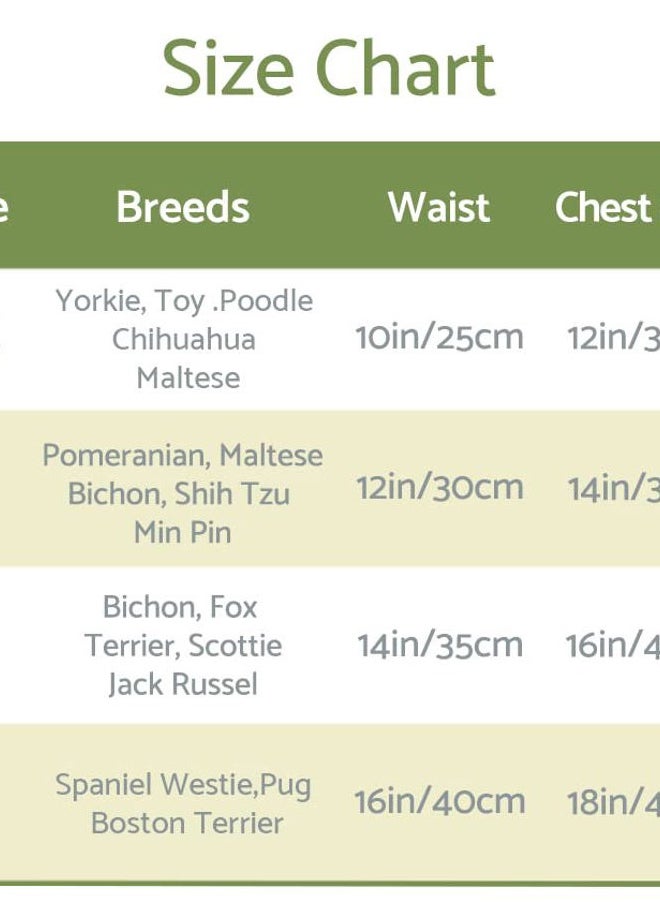The height and width of the screenshot is (904, 660).
Task: Click the Spaniel Westie, Pug text
Action: point(183,786)
